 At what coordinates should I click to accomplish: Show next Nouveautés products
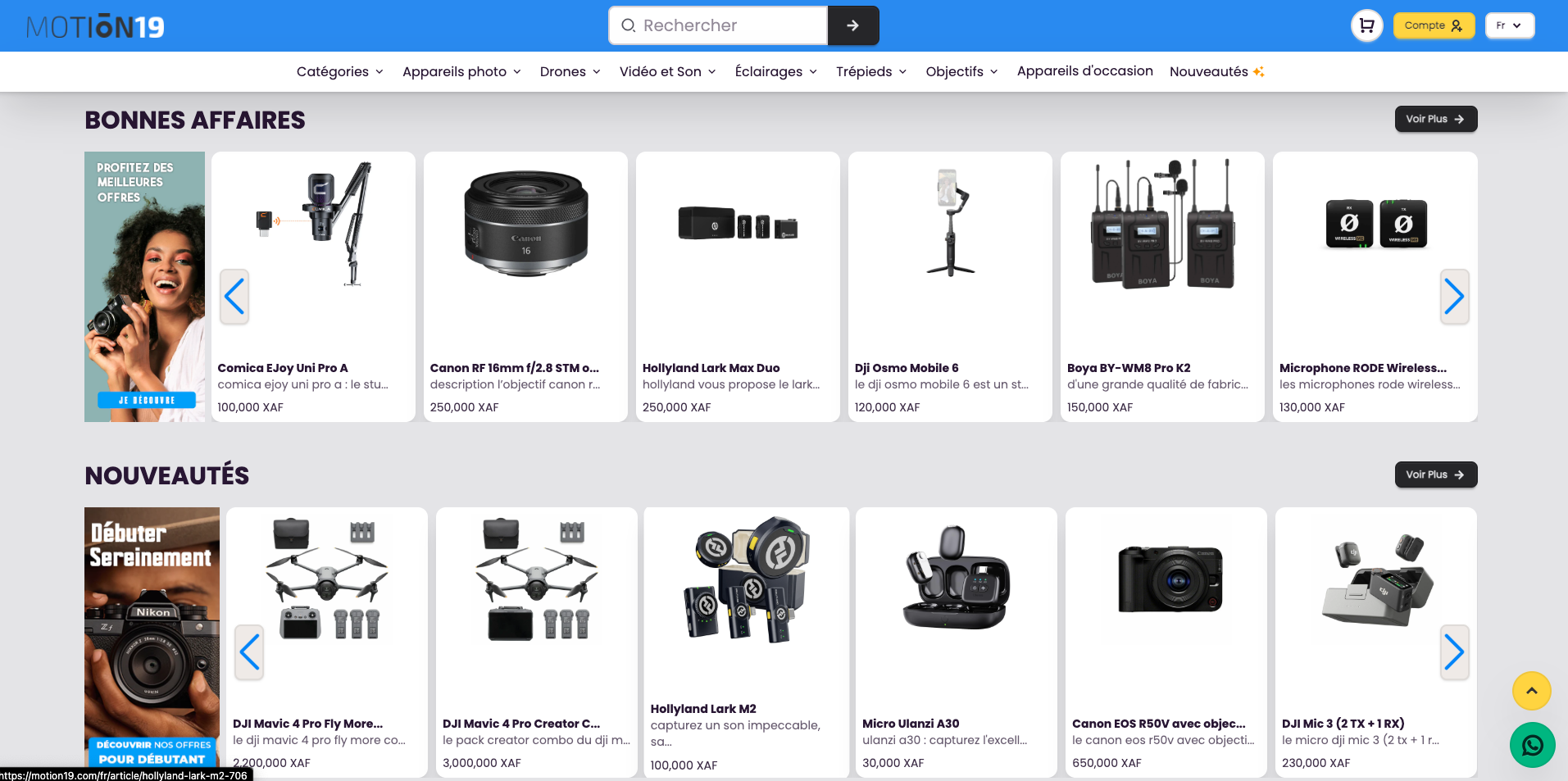pyautogui.click(x=1454, y=652)
